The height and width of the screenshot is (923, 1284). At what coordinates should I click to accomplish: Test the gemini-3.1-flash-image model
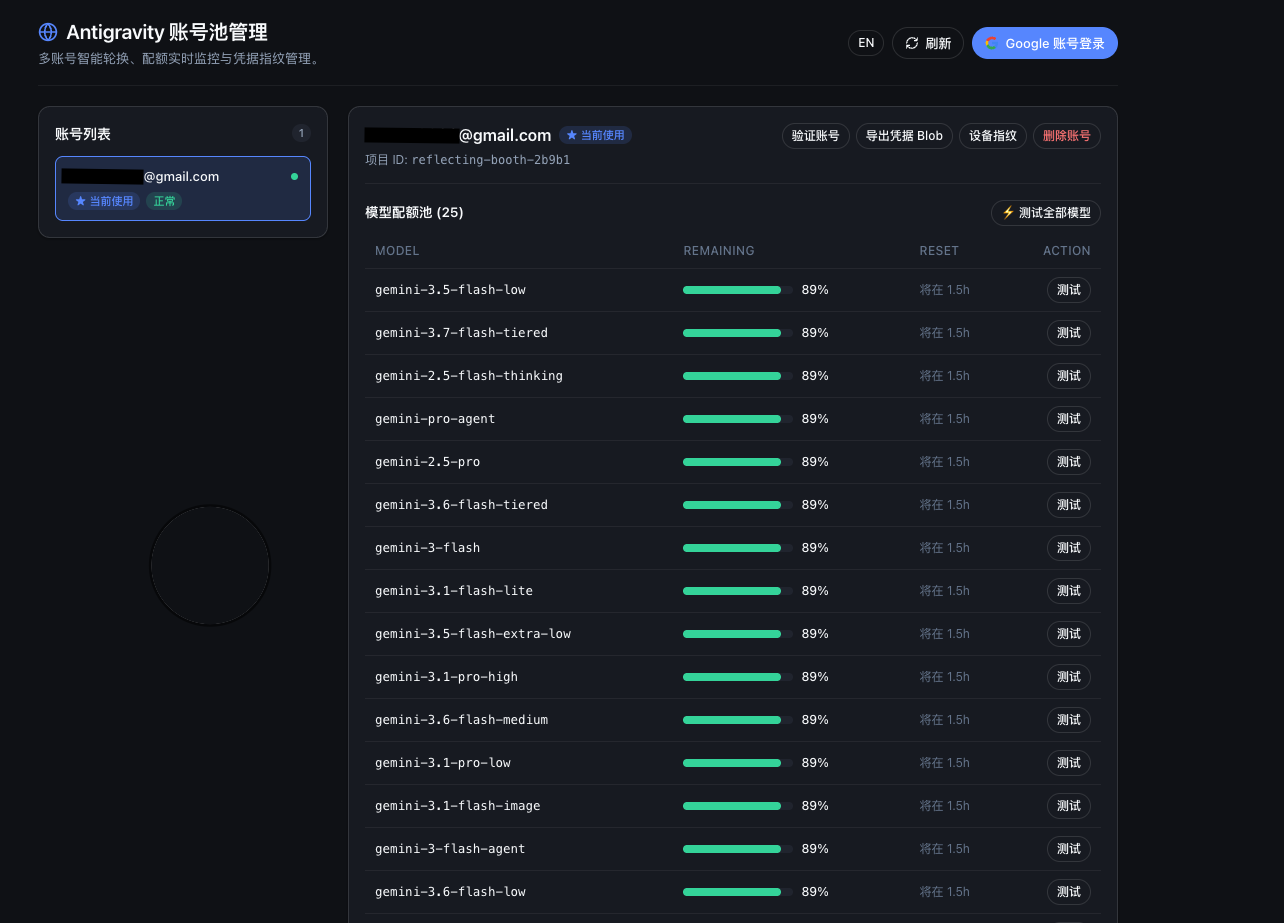(x=1069, y=806)
